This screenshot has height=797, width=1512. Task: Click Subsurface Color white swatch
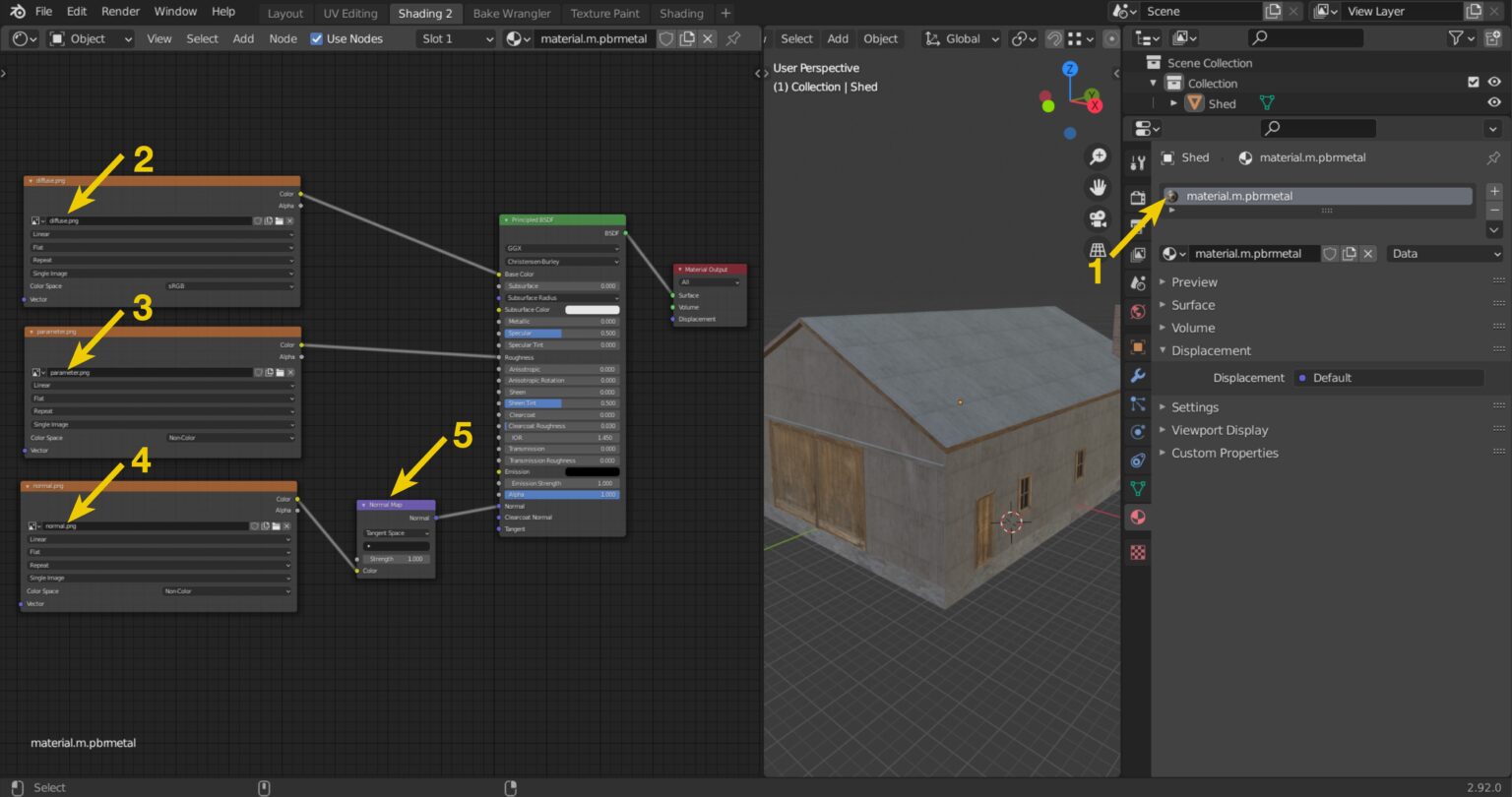[x=592, y=310]
